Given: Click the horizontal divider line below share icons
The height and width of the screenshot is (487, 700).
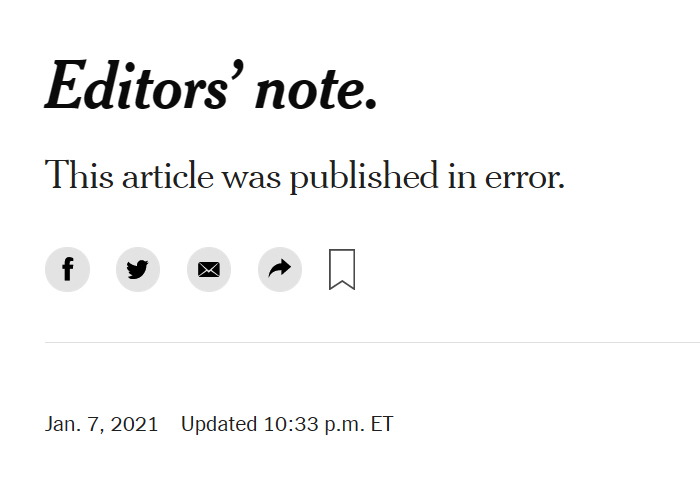Looking at the screenshot, I should point(372,342).
